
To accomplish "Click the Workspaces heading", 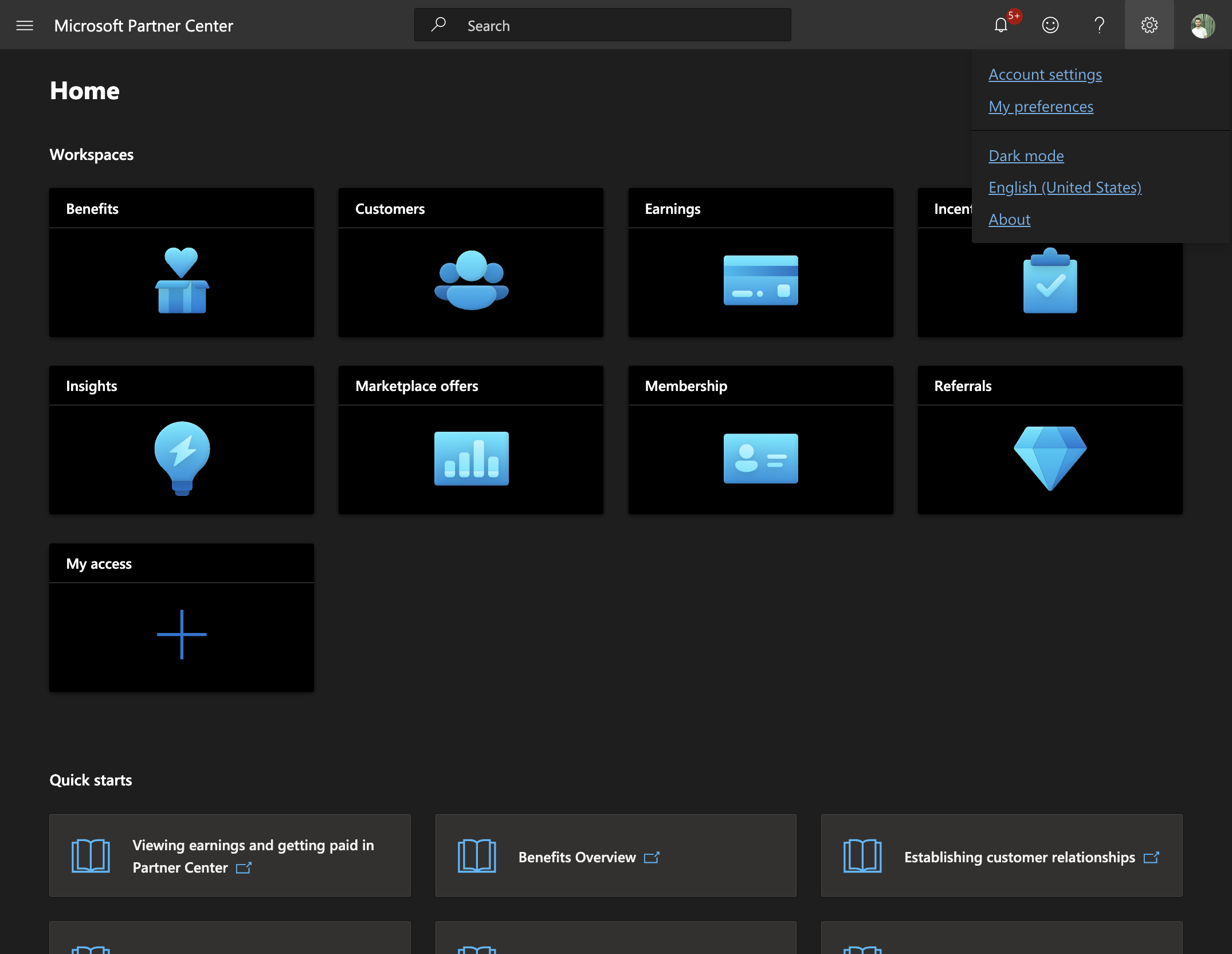I will pos(92,155).
